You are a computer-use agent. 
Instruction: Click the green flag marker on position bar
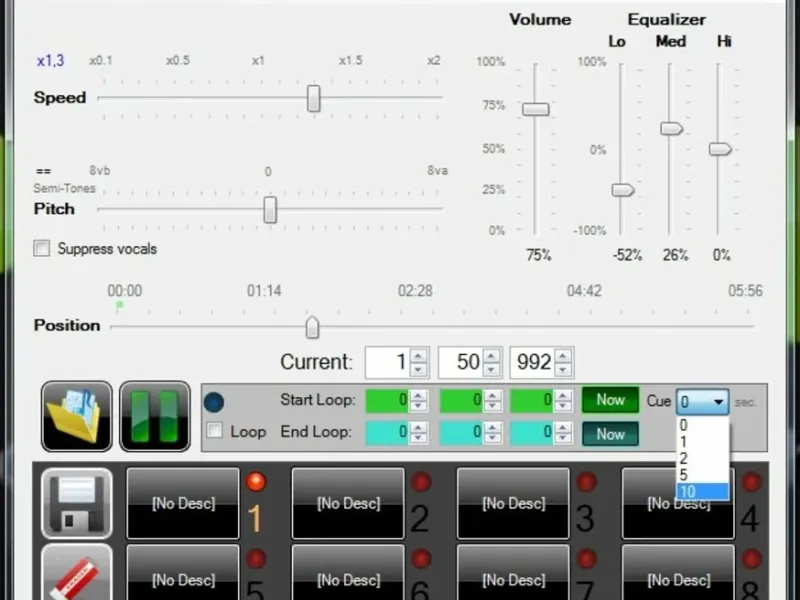click(119, 306)
